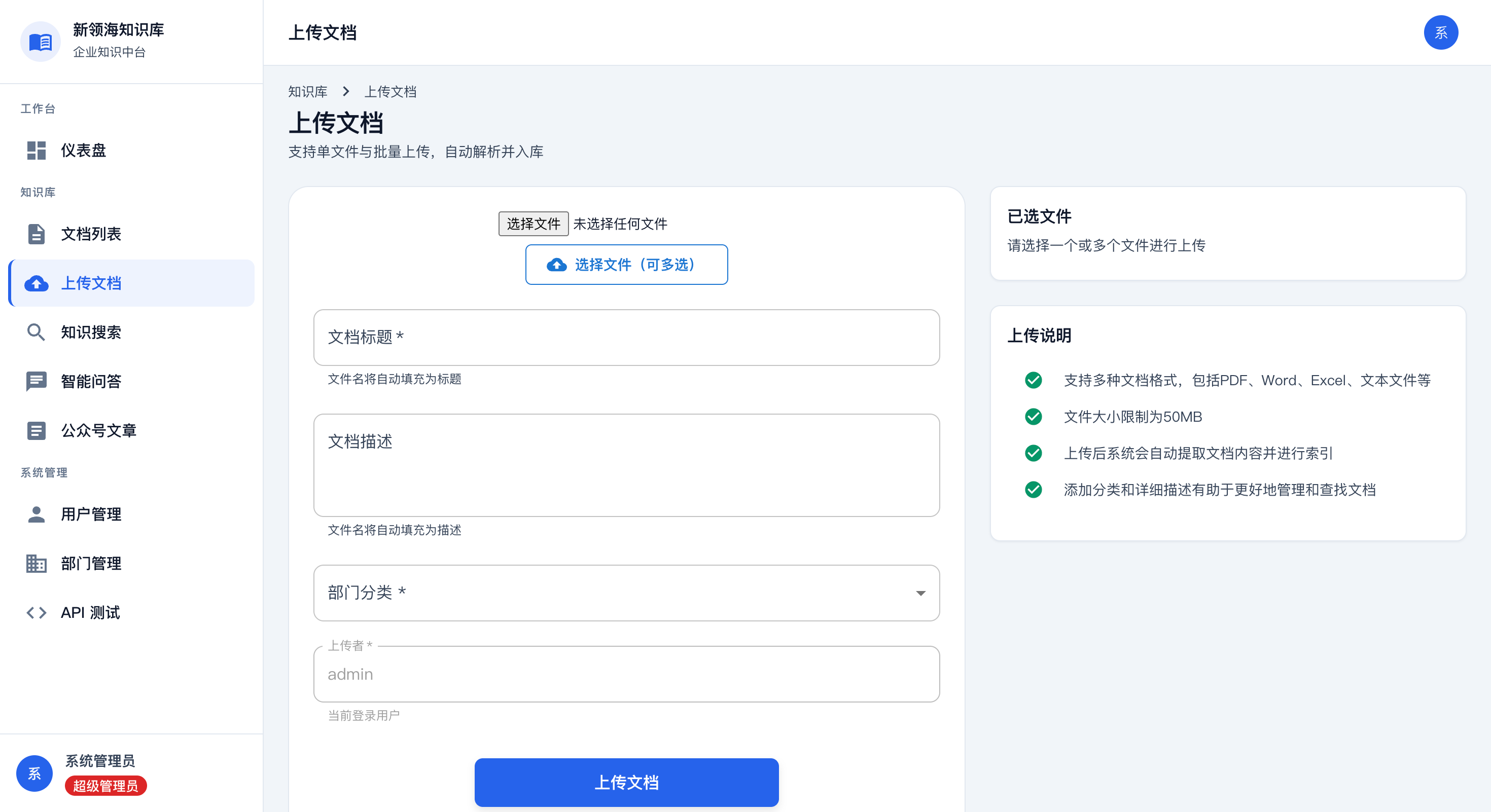
Task: Click the green check beside supported formats line
Action: coord(1033,380)
